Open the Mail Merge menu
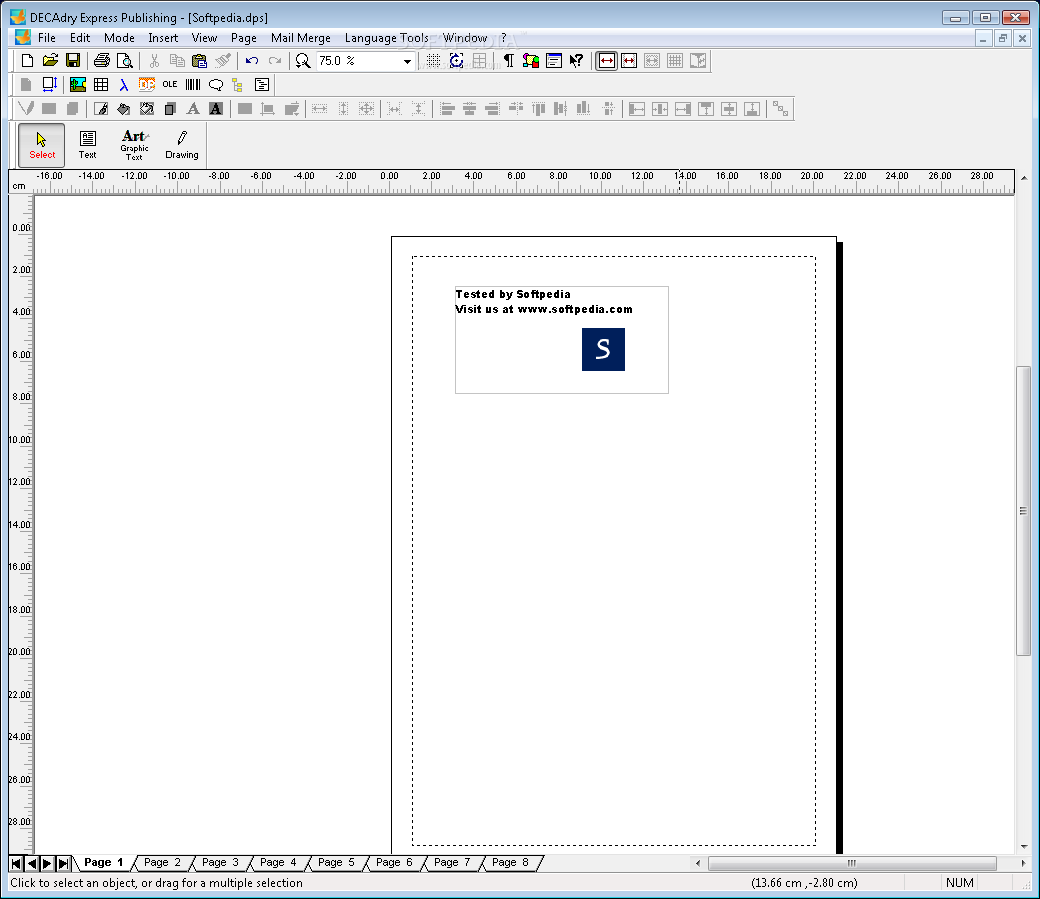This screenshot has height=899, width=1040. click(x=300, y=38)
